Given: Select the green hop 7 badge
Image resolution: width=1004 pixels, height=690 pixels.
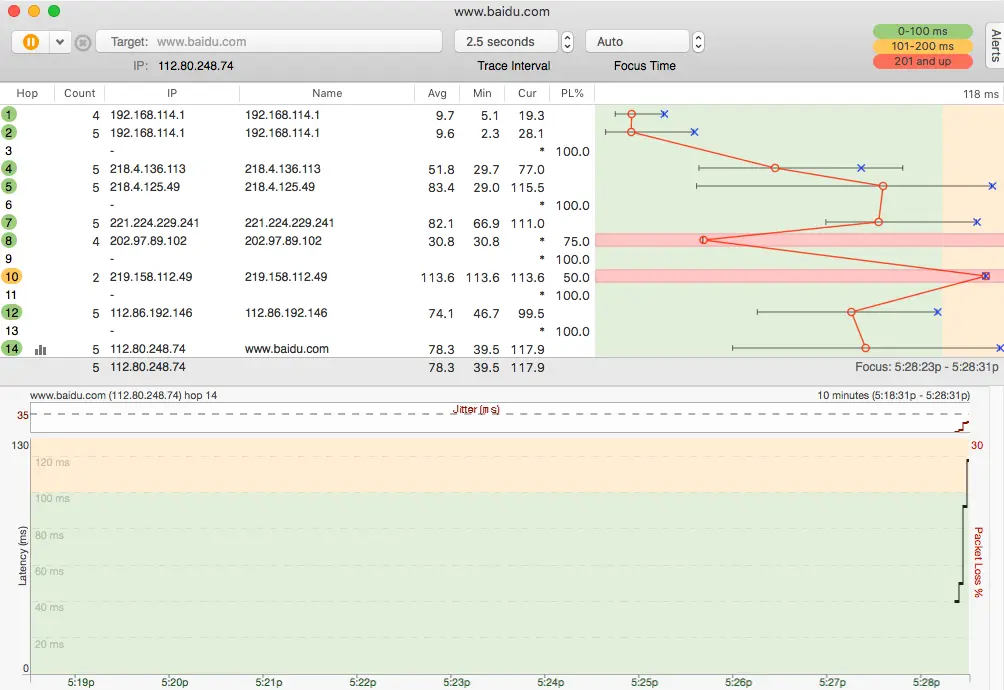Looking at the screenshot, I should (x=9, y=222).
